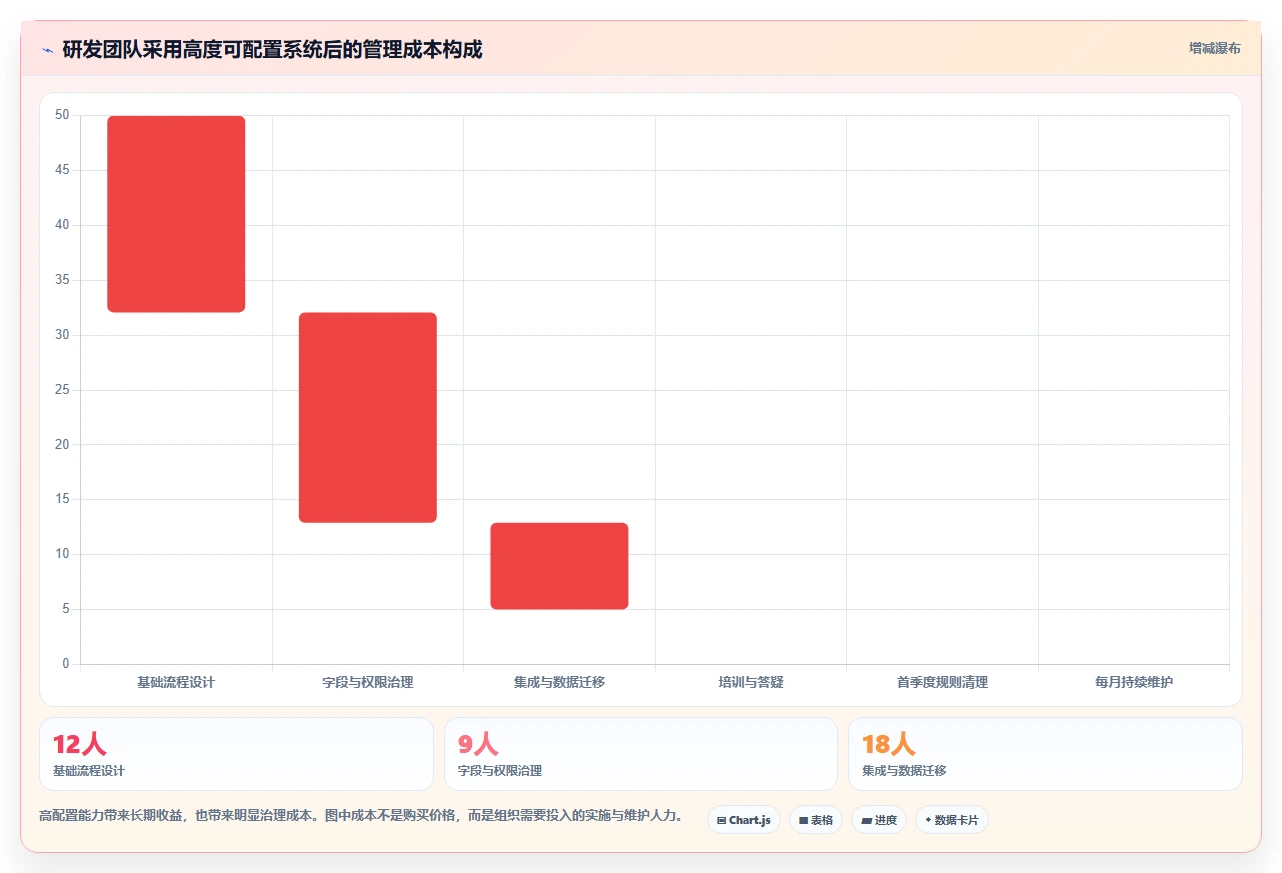Click the 进度 badge

click(x=879, y=820)
